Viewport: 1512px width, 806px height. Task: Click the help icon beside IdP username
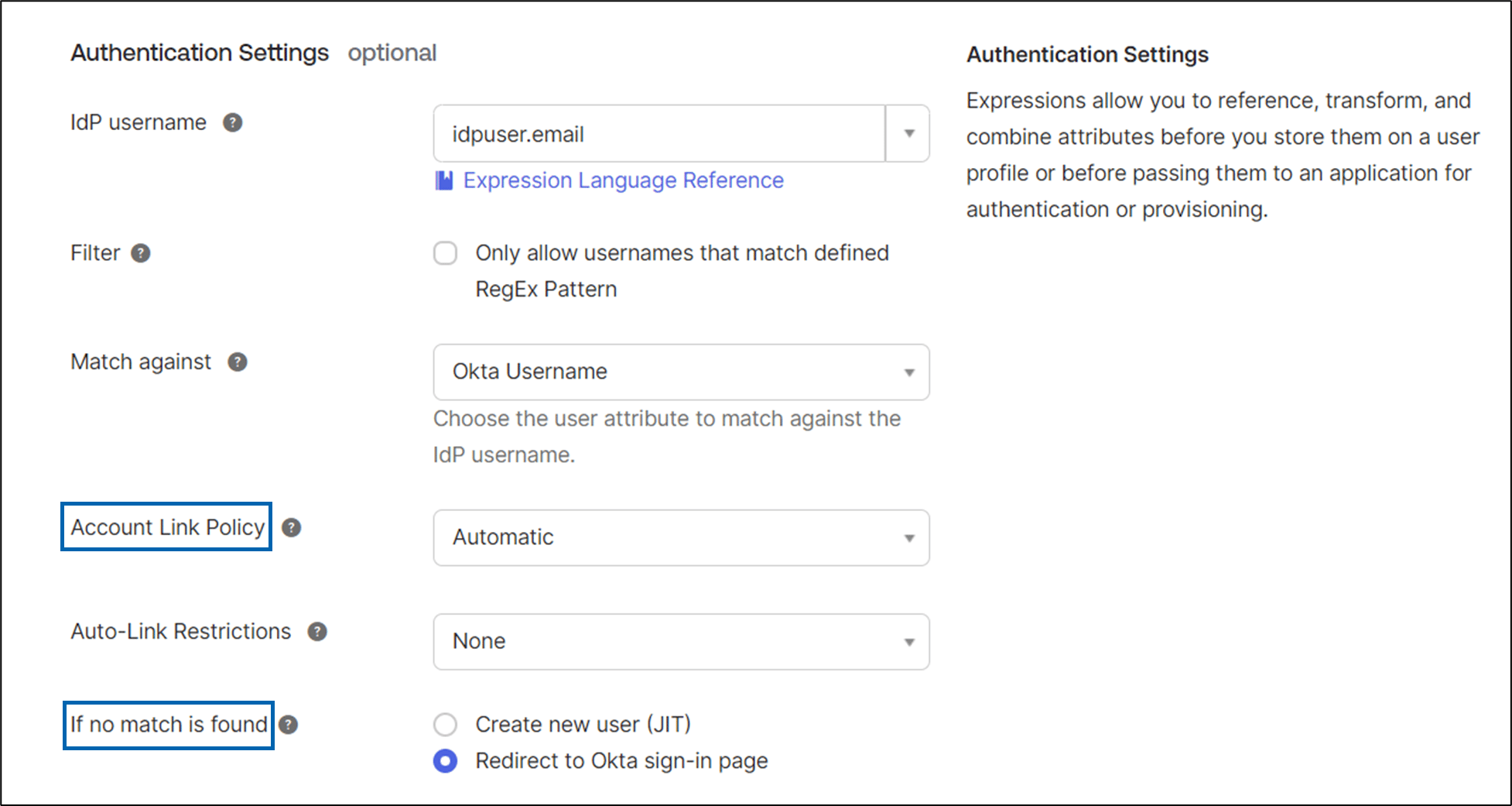[232, 122]
